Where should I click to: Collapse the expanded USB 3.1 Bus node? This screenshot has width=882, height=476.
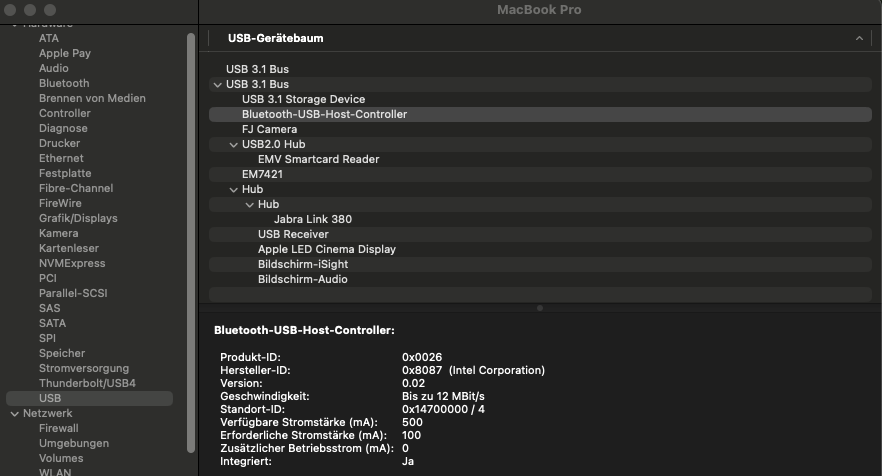[x=217, y=84]
